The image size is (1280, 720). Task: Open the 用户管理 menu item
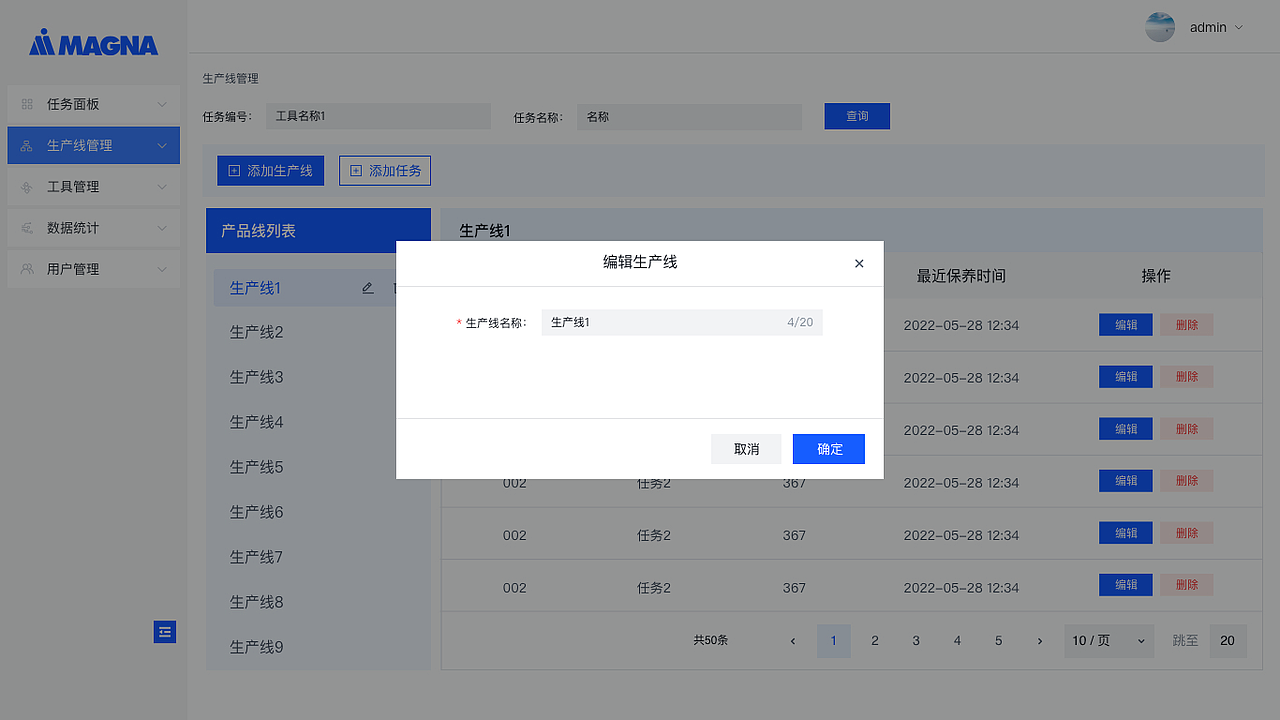(x=95, y=268)
